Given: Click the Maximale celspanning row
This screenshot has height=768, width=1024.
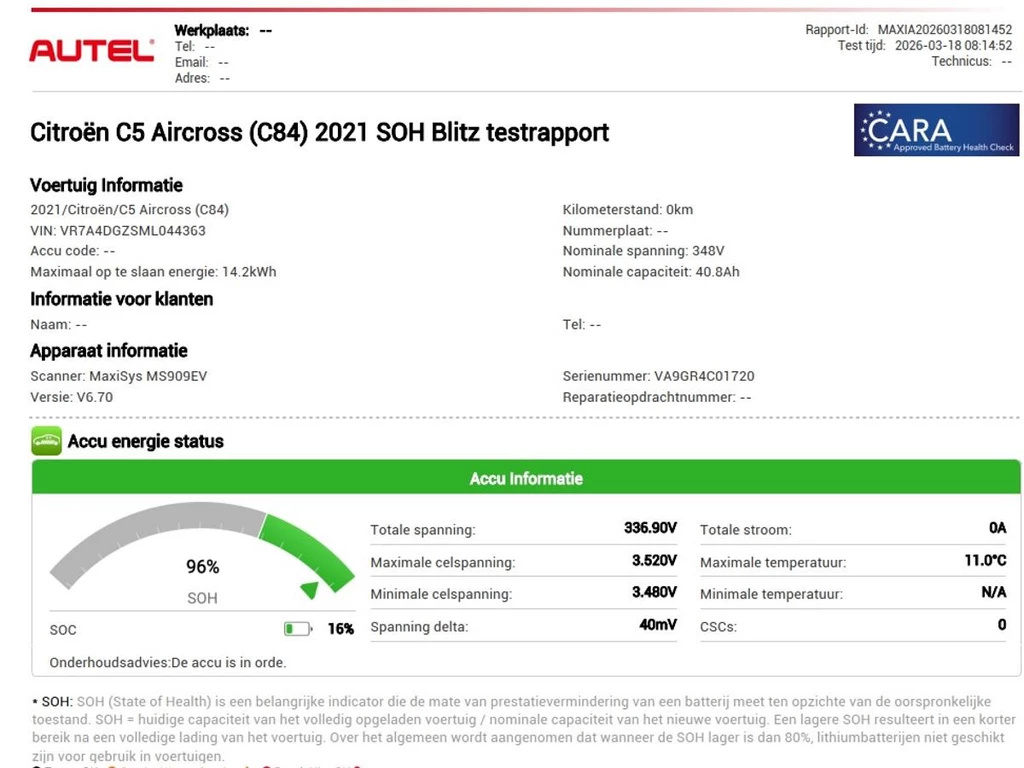Looking at the screenshot, I should 523,562.
